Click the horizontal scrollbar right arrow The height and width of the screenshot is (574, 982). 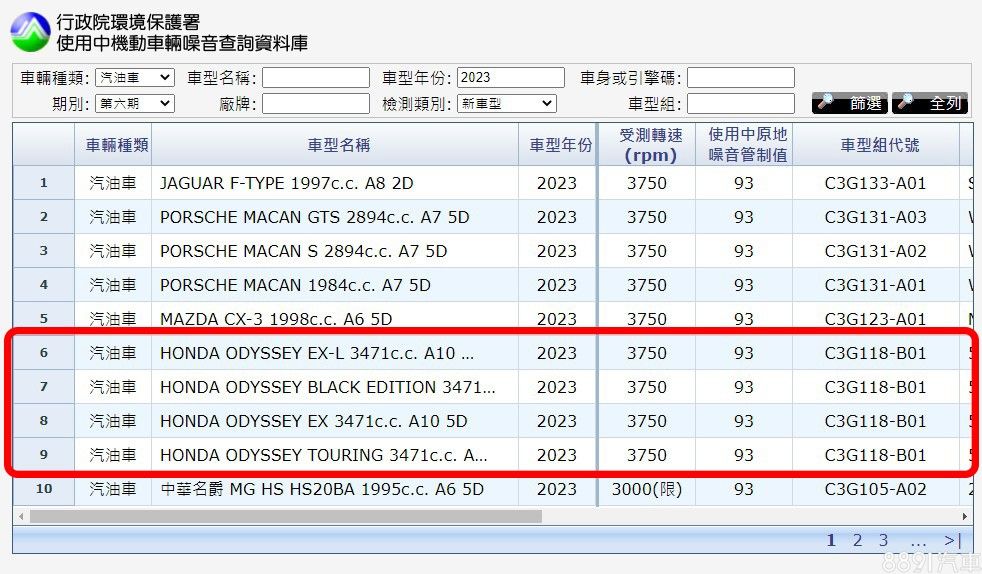click(x=964, y=517)
